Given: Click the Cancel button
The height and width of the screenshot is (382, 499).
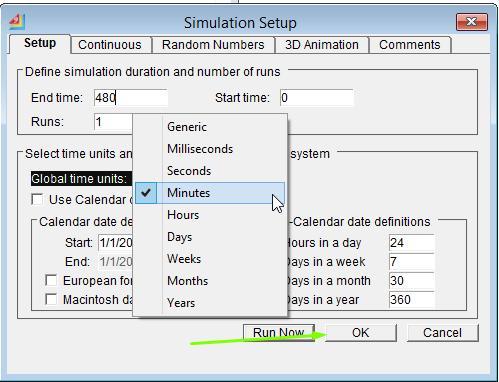Looking at the screenshot, I should click(x=442, y=333).
